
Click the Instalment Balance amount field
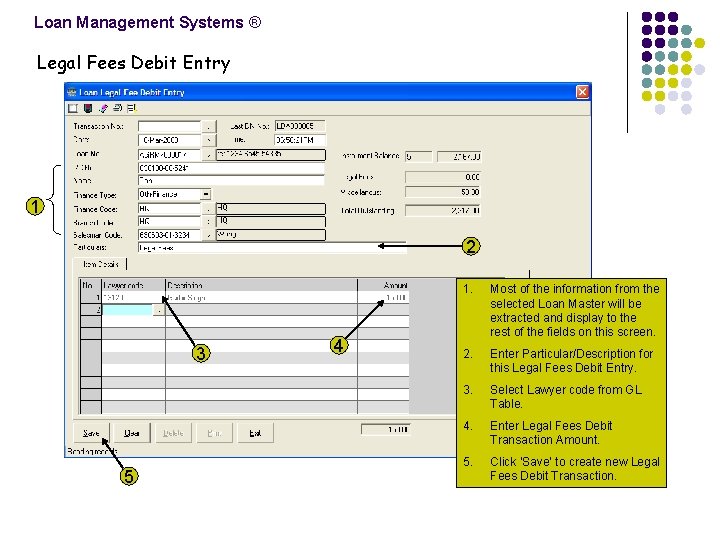(459, 157)
